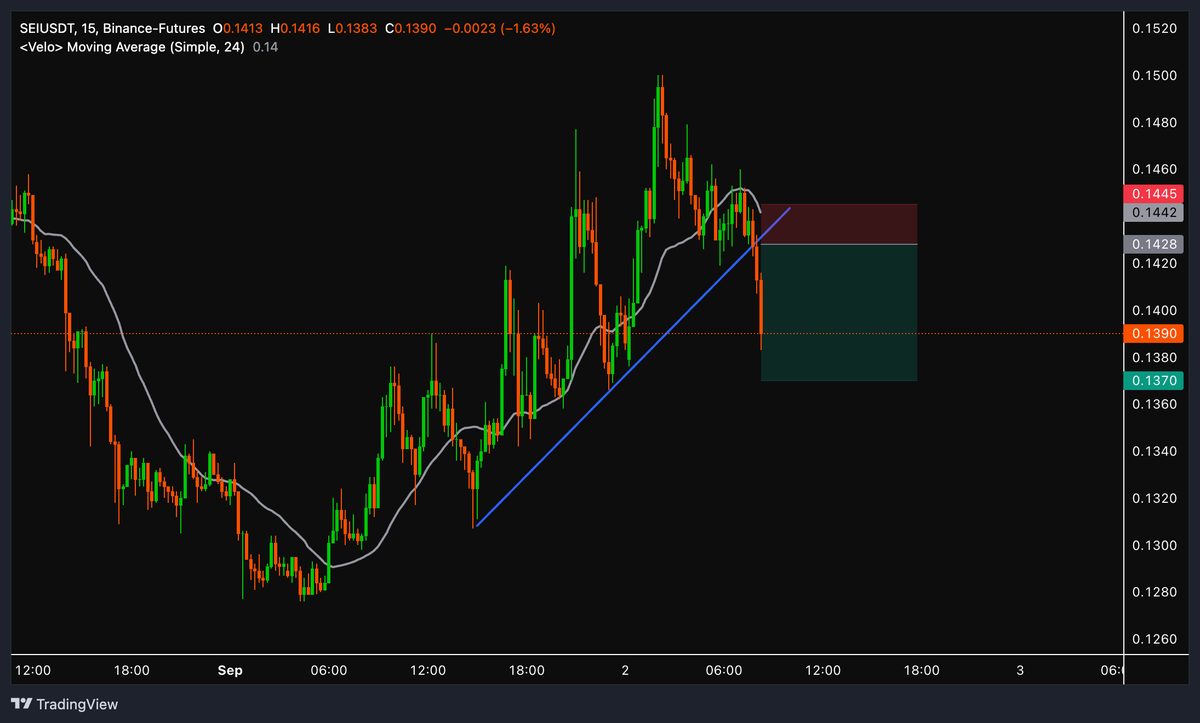1200x723 pixels.
Task: Click the 0.1340 price axis label
Action: point(1154,451)
